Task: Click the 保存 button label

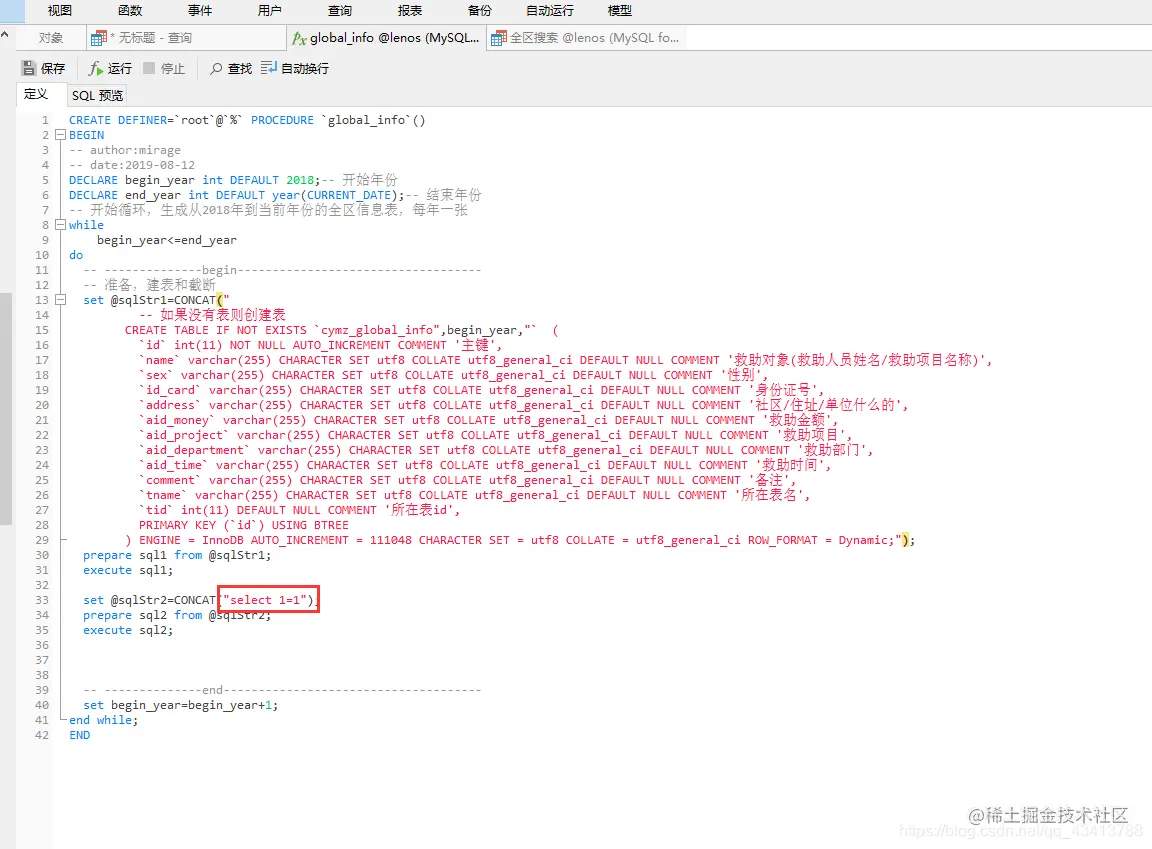Action: 53,68
